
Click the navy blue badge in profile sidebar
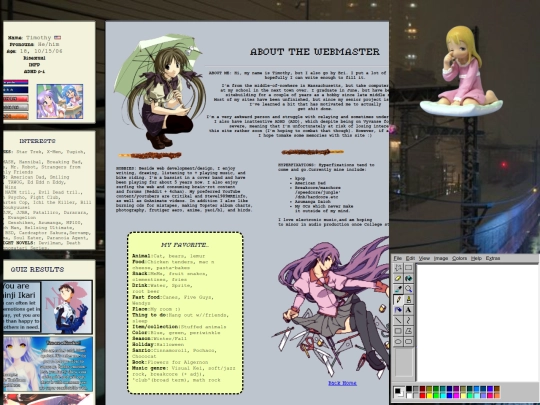click(x=15, y=90)
